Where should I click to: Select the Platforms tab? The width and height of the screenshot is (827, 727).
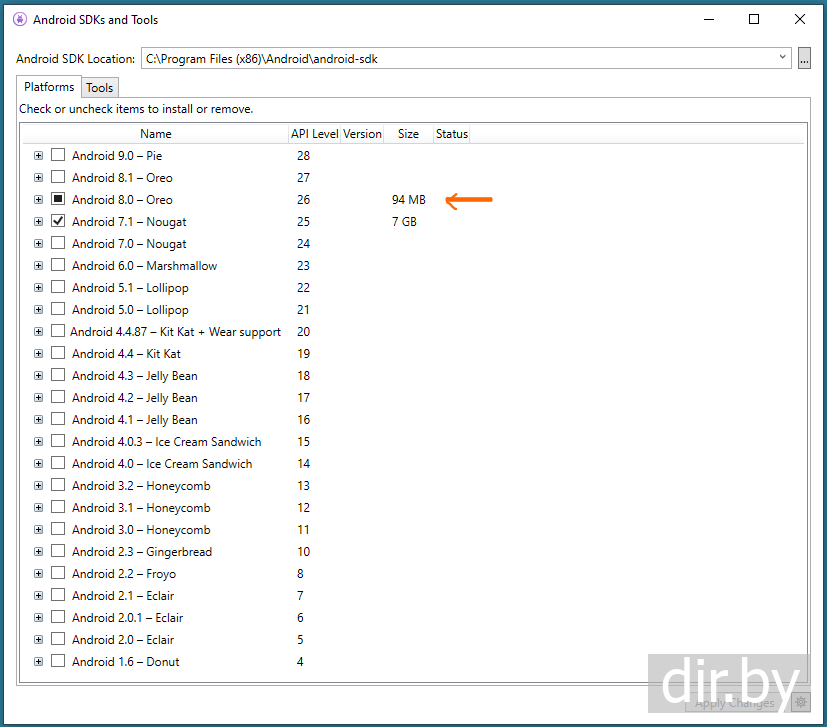pos(49,87)
